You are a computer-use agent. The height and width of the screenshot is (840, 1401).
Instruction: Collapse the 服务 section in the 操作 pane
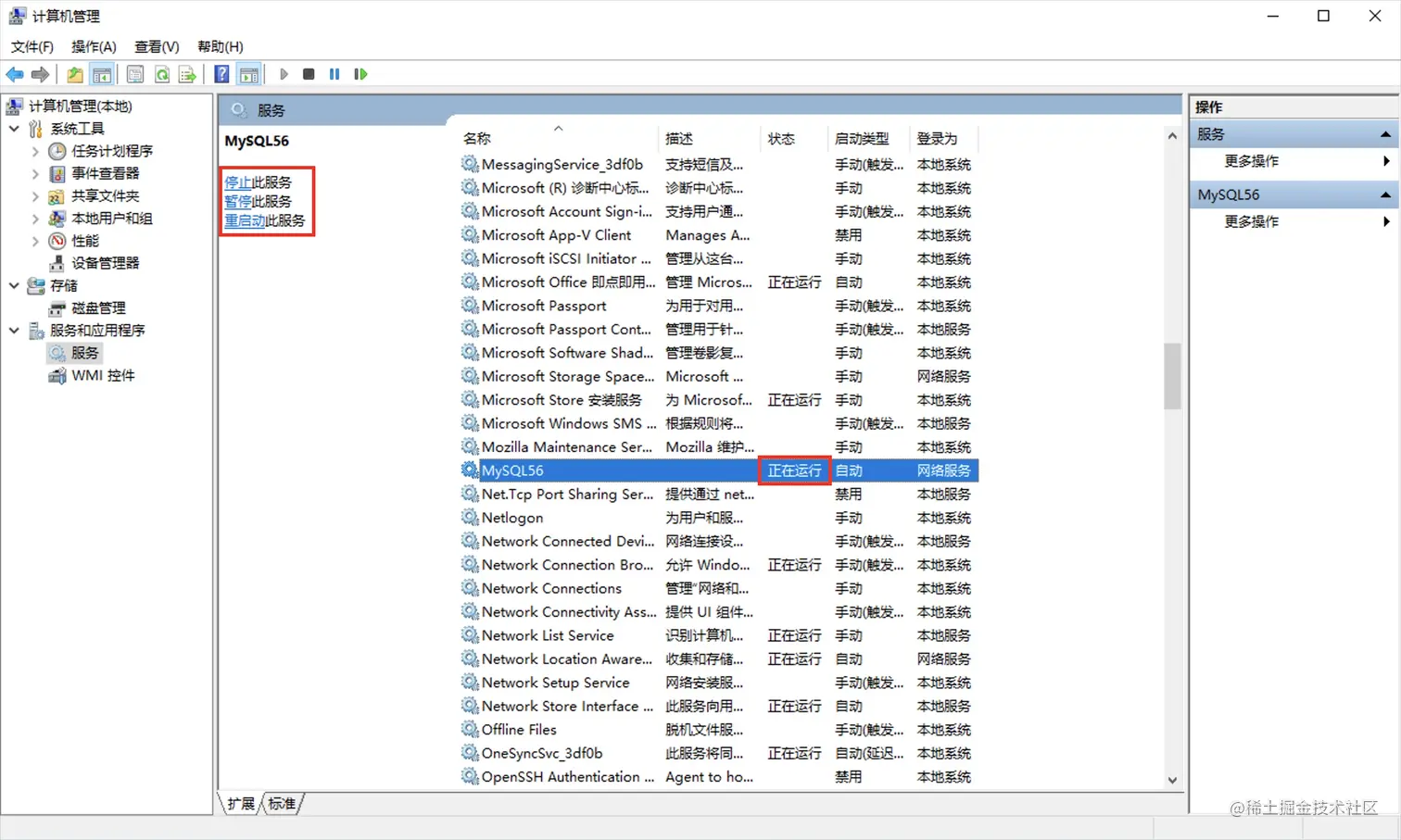[x=1385, y=134]
